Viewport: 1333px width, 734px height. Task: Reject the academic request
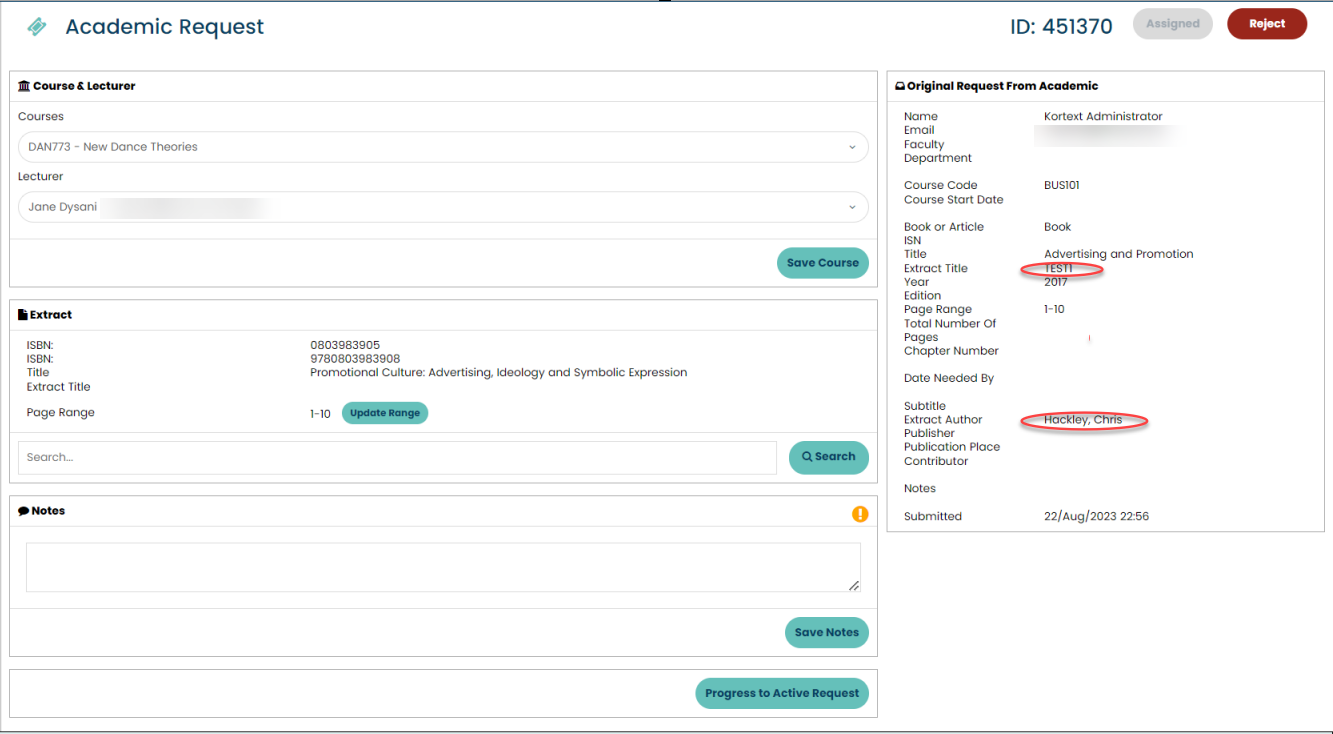coord(1266,24)
